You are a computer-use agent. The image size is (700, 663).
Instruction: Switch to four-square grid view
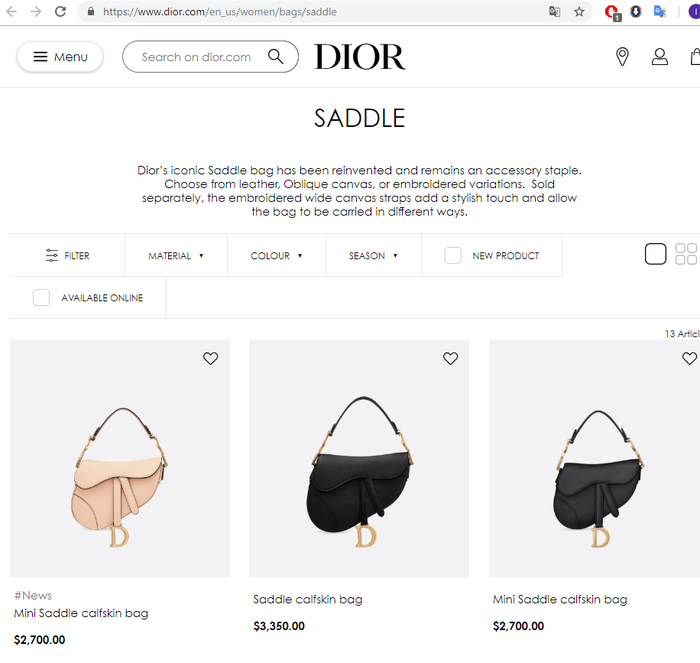click(686, 254)
